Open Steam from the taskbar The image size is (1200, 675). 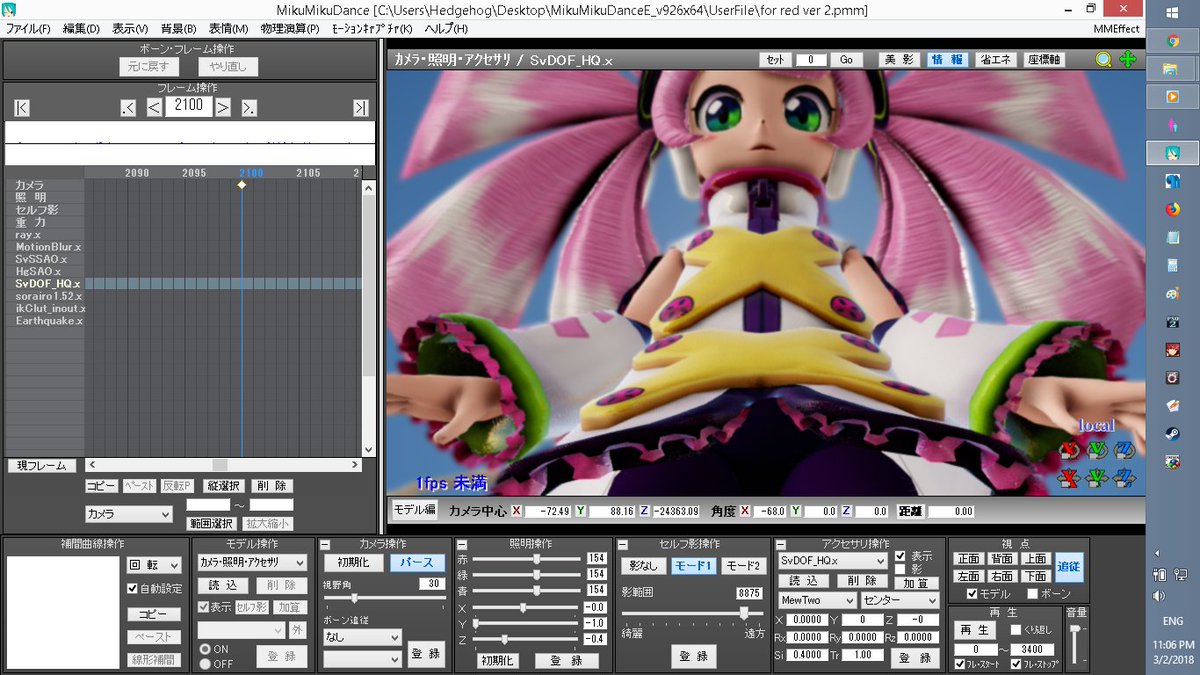click(1172, 434)
